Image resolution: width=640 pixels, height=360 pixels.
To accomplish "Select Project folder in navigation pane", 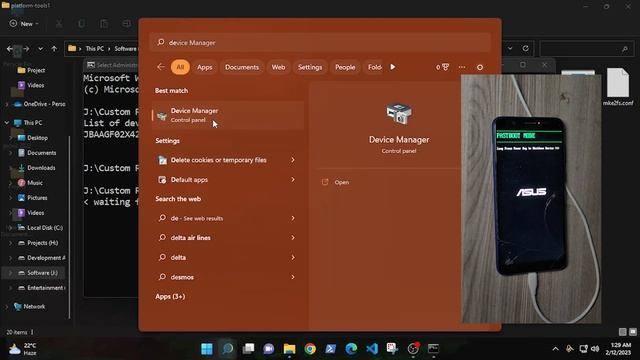I will (x=31, y=70).
